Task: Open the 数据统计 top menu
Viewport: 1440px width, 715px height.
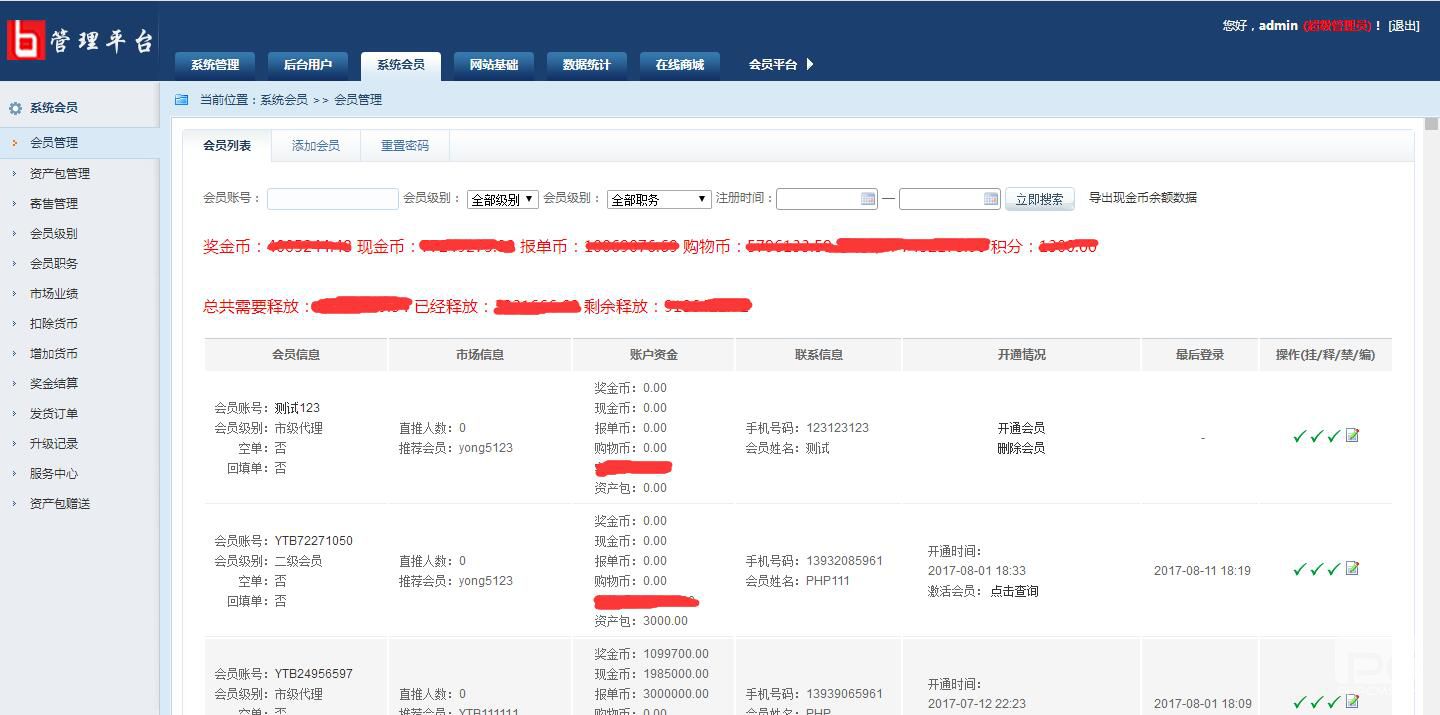Action: [586, 65]
